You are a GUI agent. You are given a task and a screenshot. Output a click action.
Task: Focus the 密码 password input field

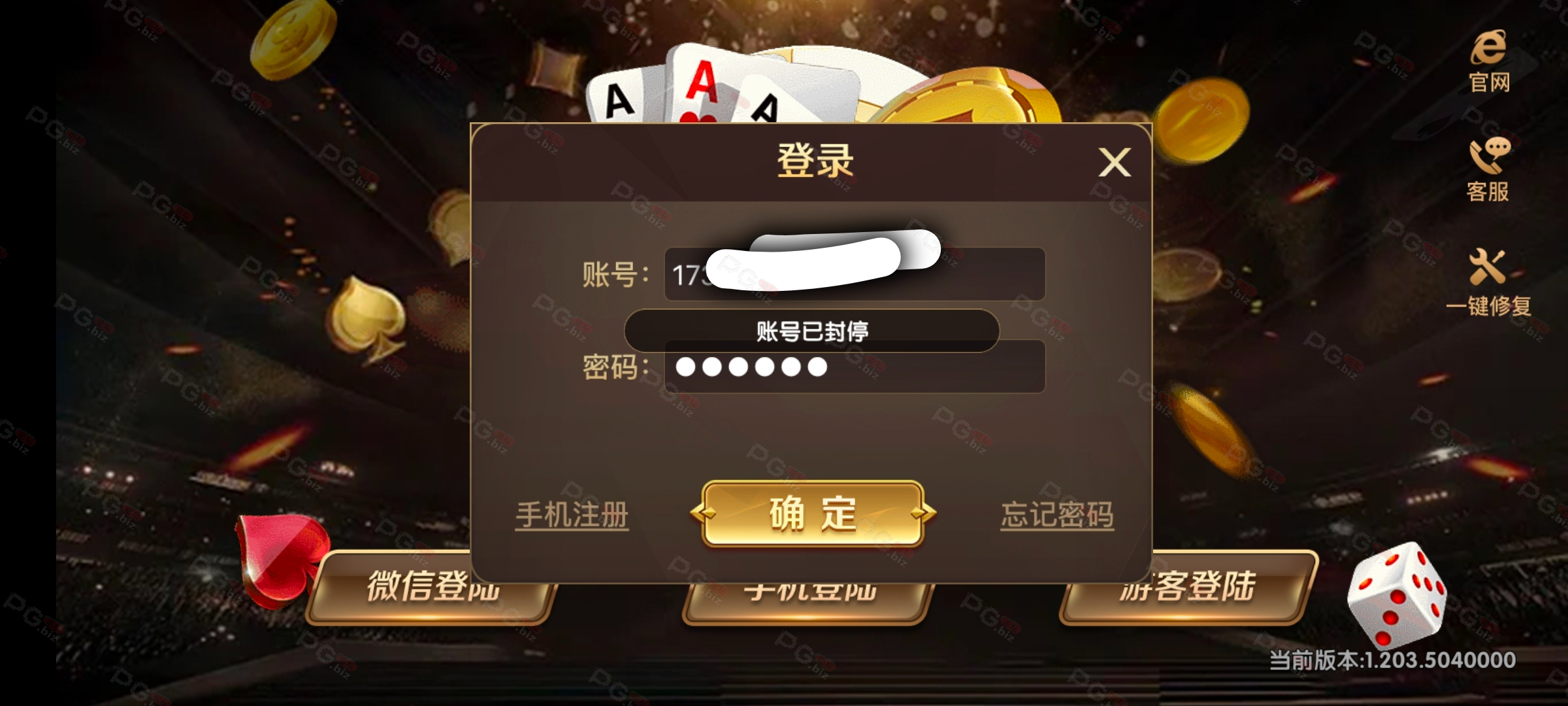click(855, 367)
